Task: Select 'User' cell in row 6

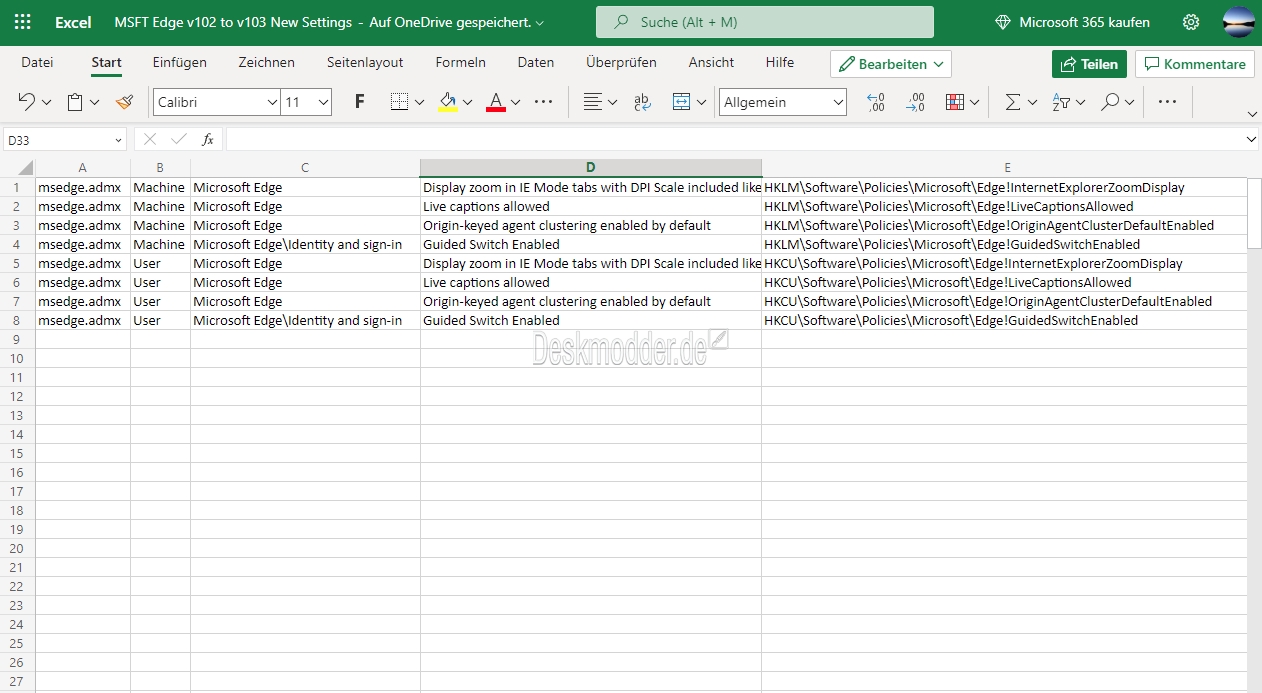Action: click(160, 283)
